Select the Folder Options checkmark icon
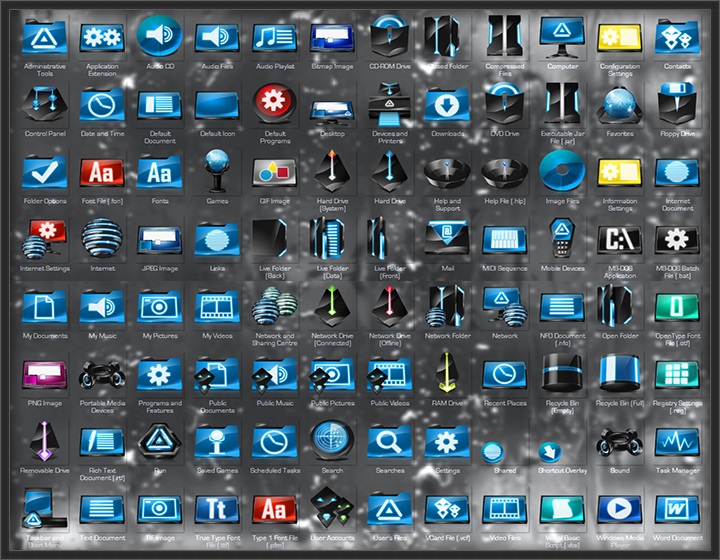The image size is (720, 560). tap(43, 172)
